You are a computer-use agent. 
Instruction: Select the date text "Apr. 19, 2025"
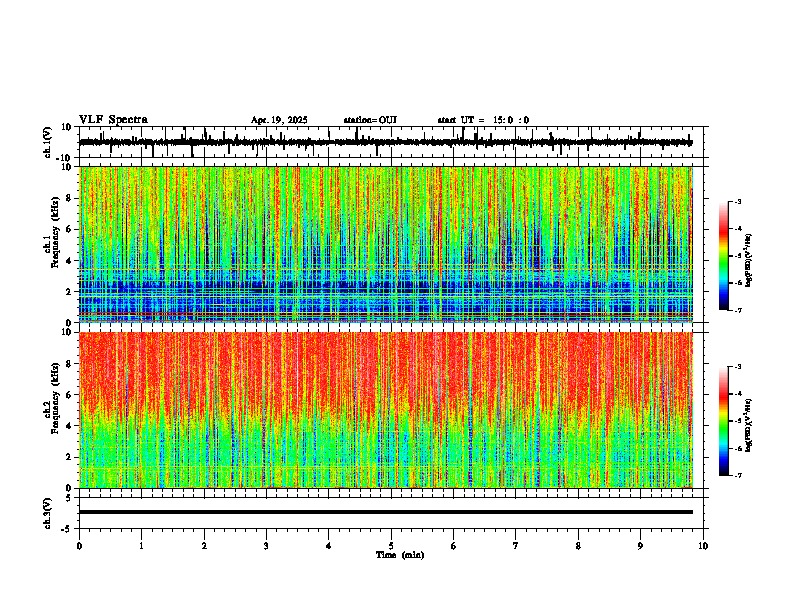(x=279, y=120)
